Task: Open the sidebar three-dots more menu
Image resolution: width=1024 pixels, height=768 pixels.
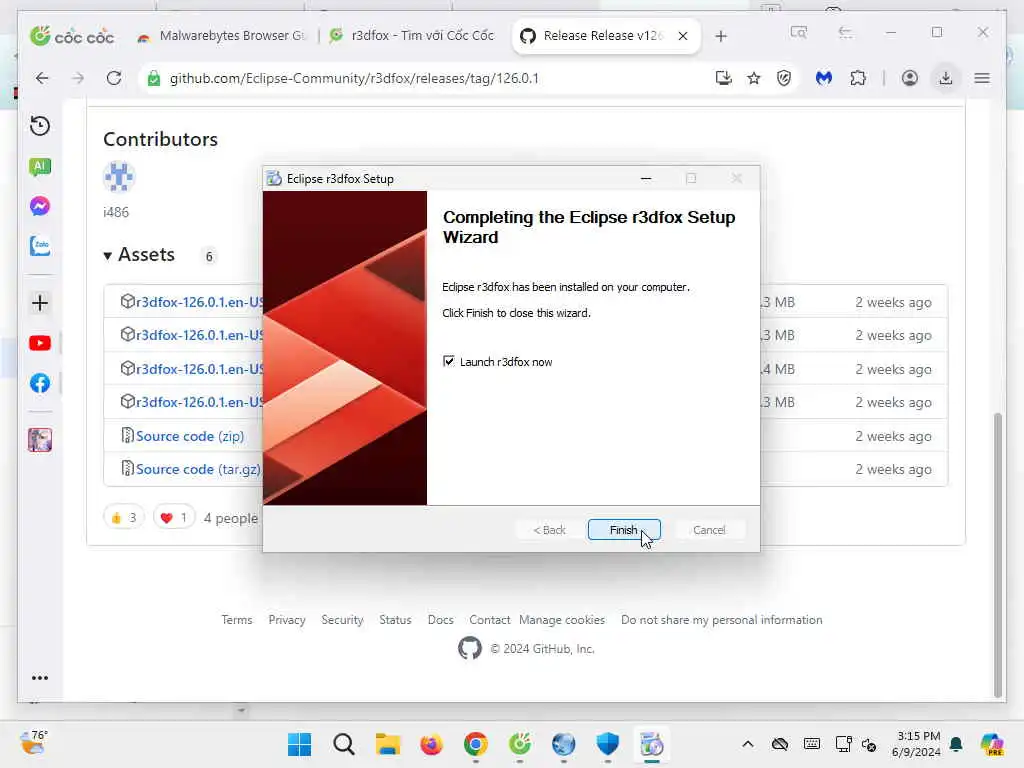Action: (x=40, y=678)
